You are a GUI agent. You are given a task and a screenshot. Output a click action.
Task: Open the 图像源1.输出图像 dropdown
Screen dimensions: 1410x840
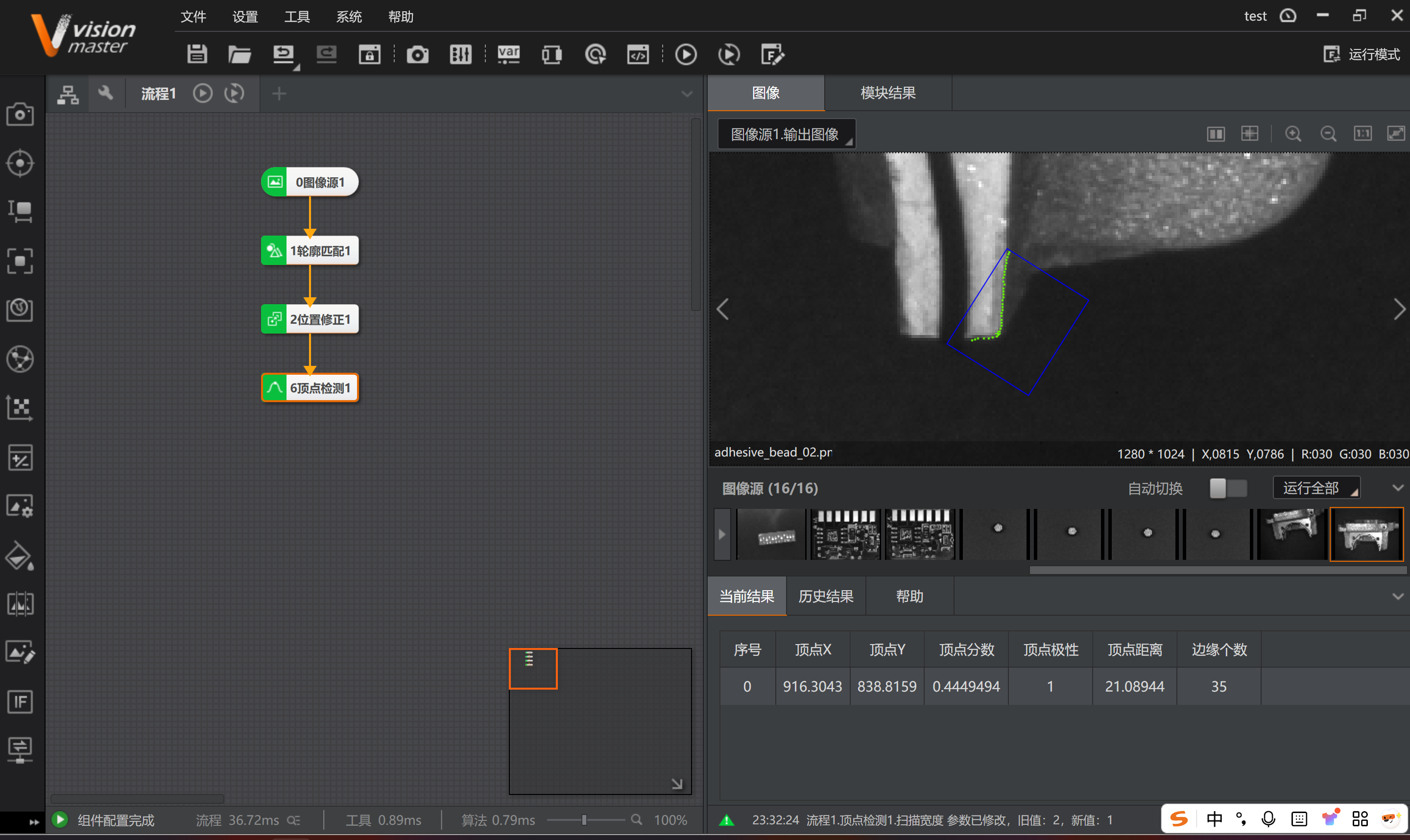tap(787, 134)
